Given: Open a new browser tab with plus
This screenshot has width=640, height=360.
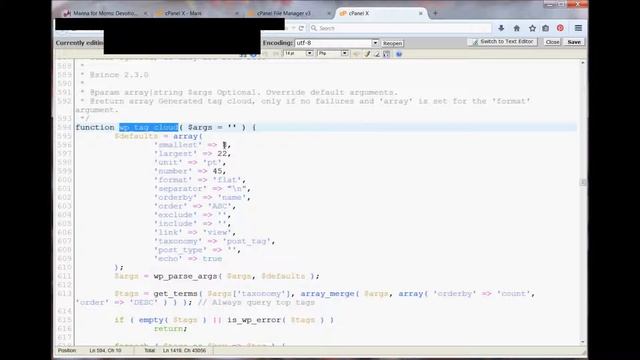Looking at the screenshot, I should click(x=435, y=13).
